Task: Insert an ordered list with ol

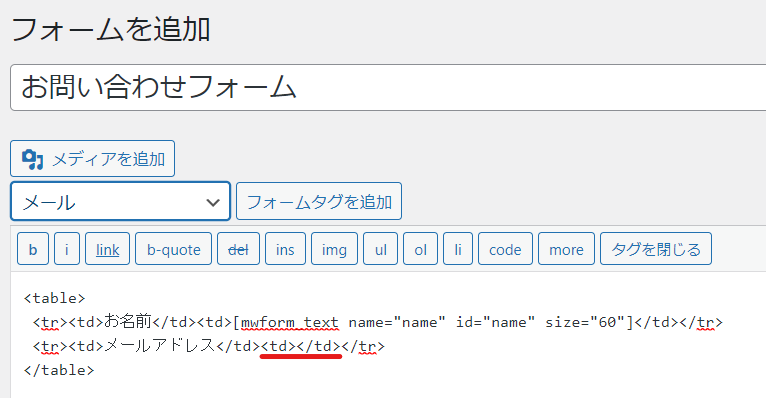Action: tap(420, 249)
